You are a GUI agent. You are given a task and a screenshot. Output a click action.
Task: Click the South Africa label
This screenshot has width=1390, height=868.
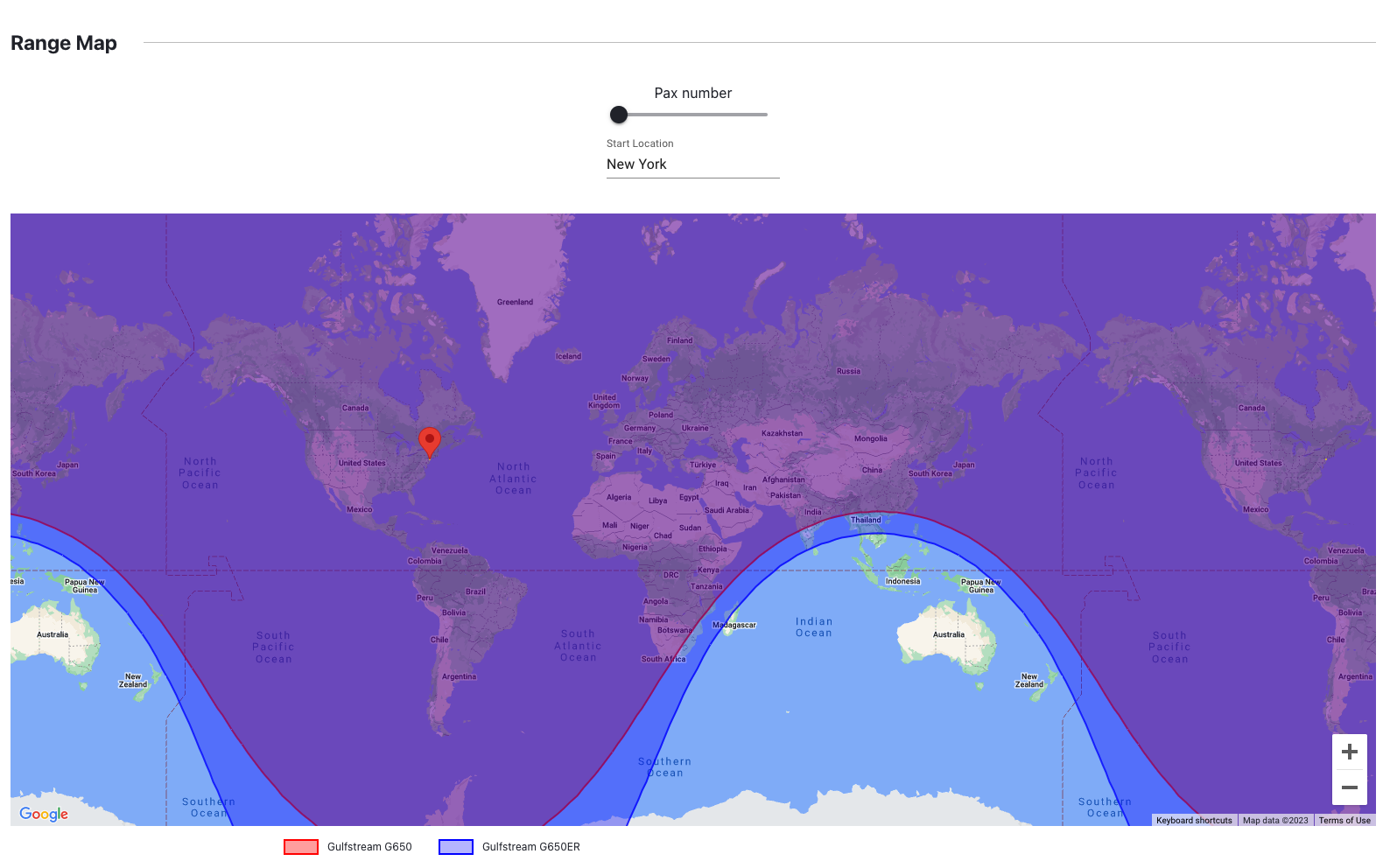pyautogui.click(x=663, y=659)
